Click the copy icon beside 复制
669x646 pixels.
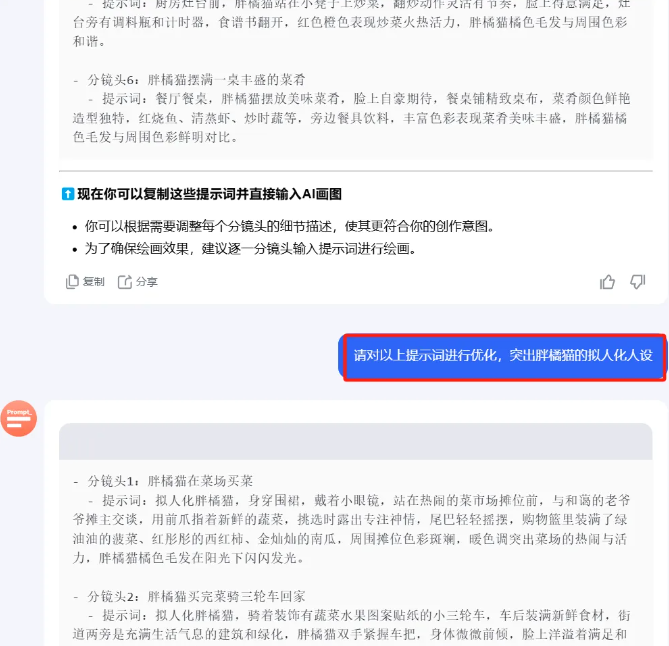pos(72,282)
